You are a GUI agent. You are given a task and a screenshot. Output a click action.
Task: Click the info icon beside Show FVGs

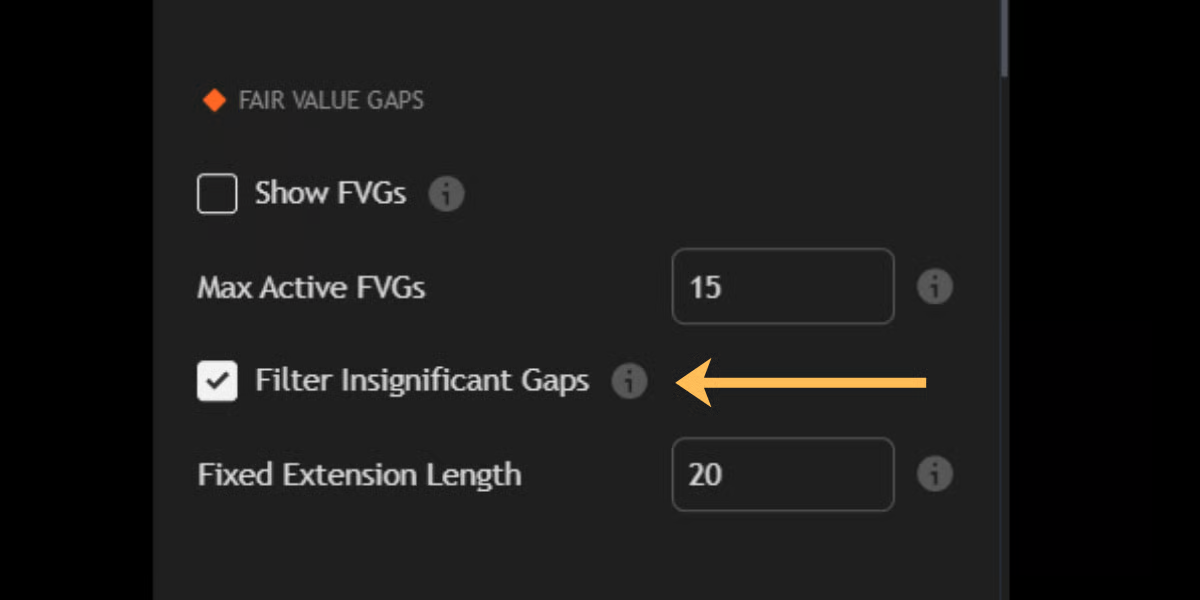446,194
